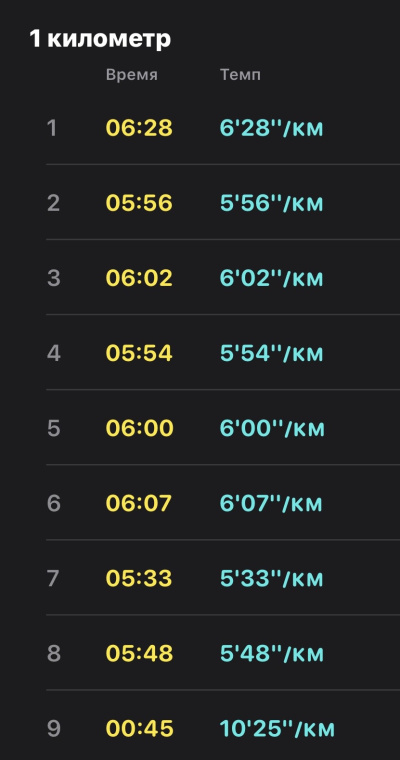Select split 2 time 05:56
This screenshot has height=760, width=400.
click(139, 203)
